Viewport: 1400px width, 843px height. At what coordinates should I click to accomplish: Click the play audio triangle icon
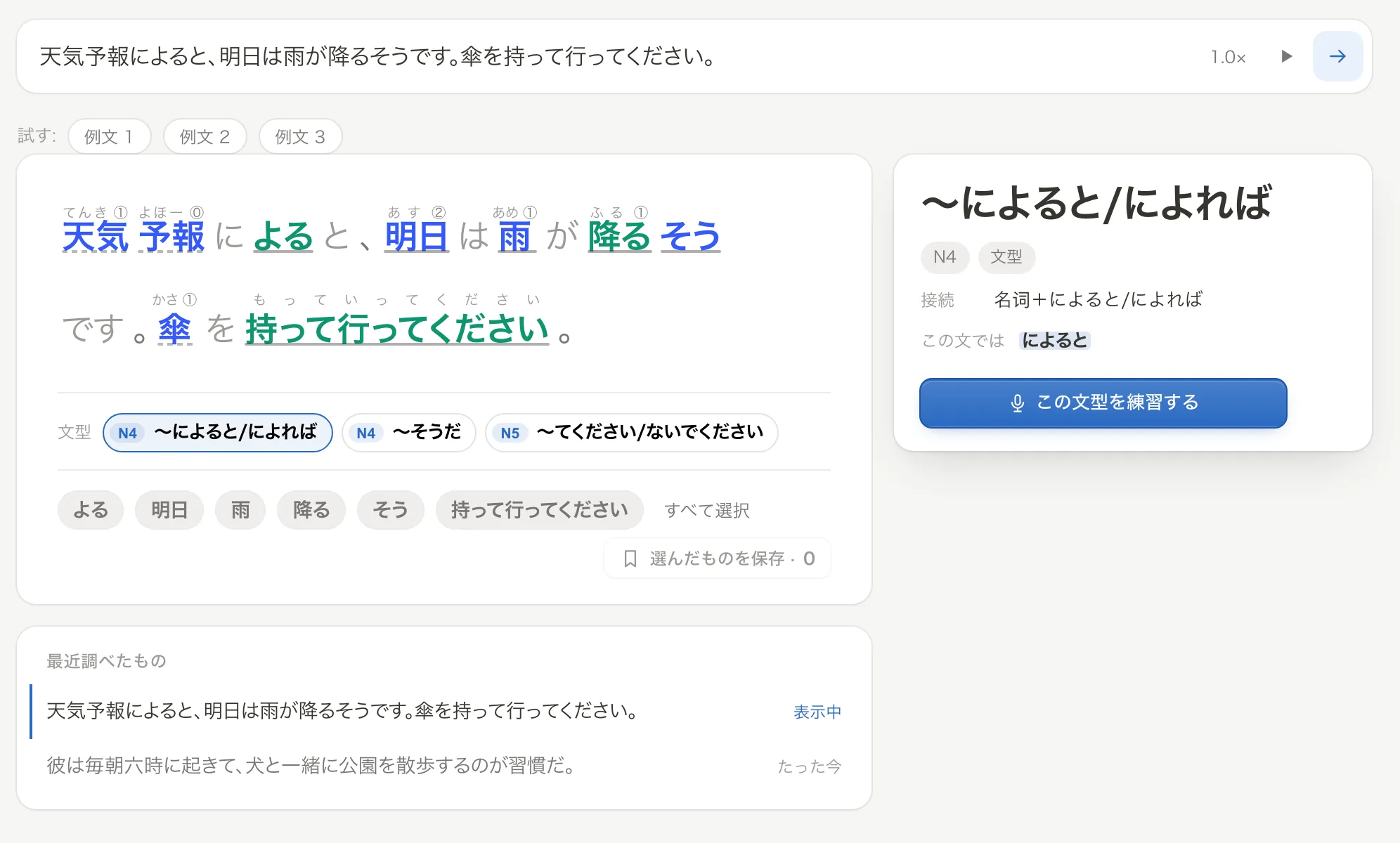coord(1286,56)
